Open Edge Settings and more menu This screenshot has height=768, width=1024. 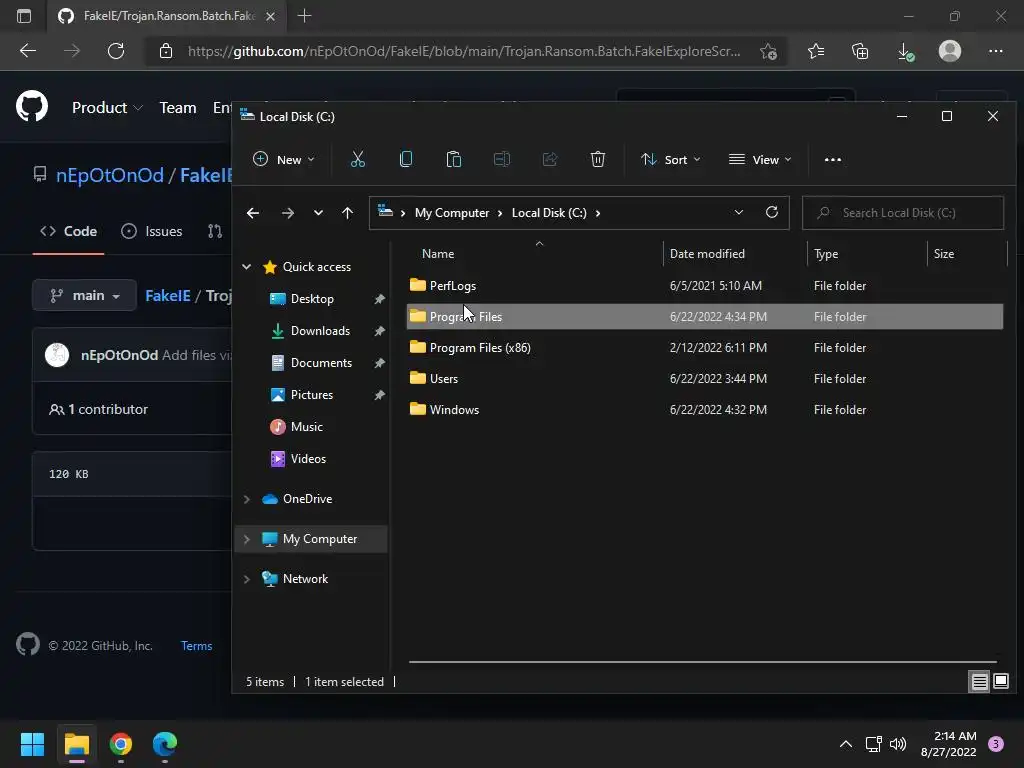coord(995,51)
